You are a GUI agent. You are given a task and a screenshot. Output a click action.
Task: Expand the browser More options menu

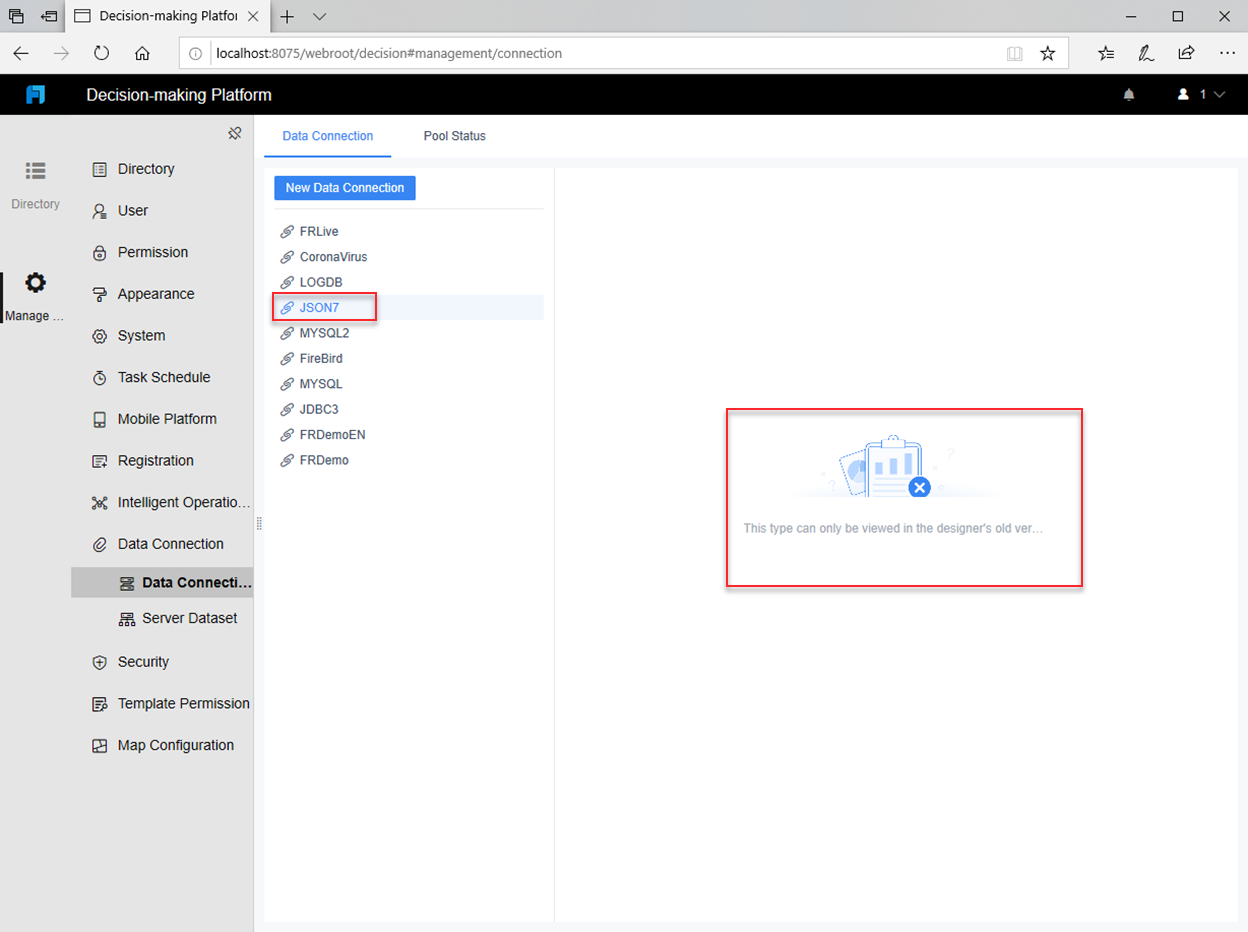click(x=1229, y=53)
